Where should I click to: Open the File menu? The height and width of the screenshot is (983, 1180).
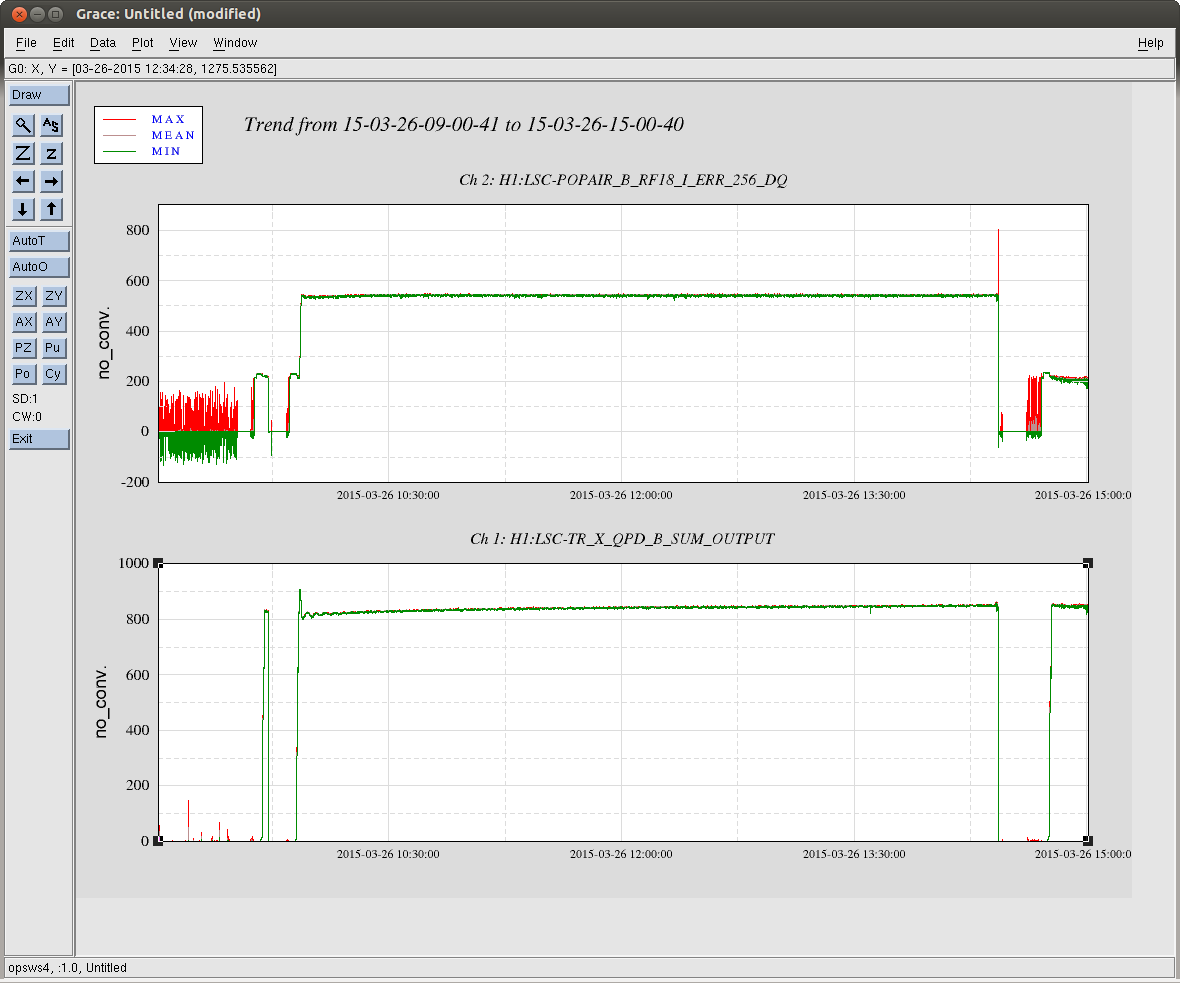(x=26, y=43)
